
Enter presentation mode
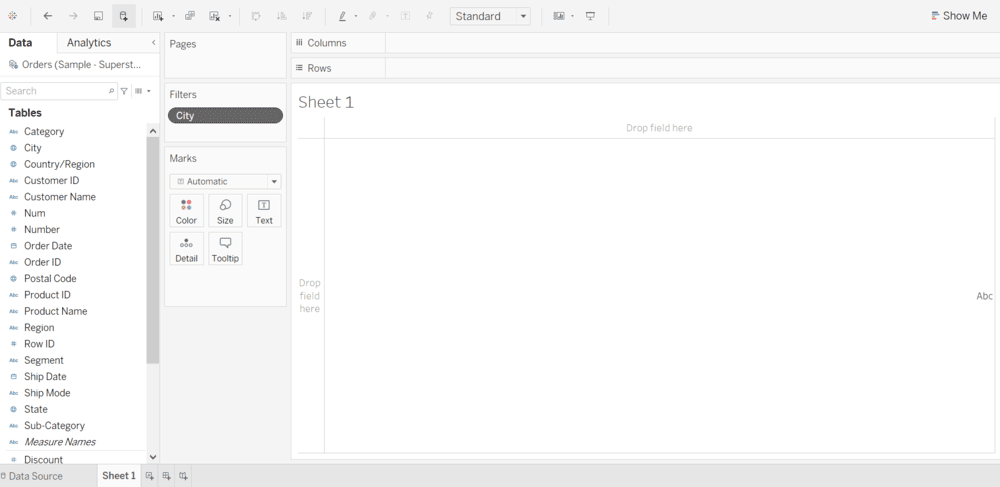591,16
